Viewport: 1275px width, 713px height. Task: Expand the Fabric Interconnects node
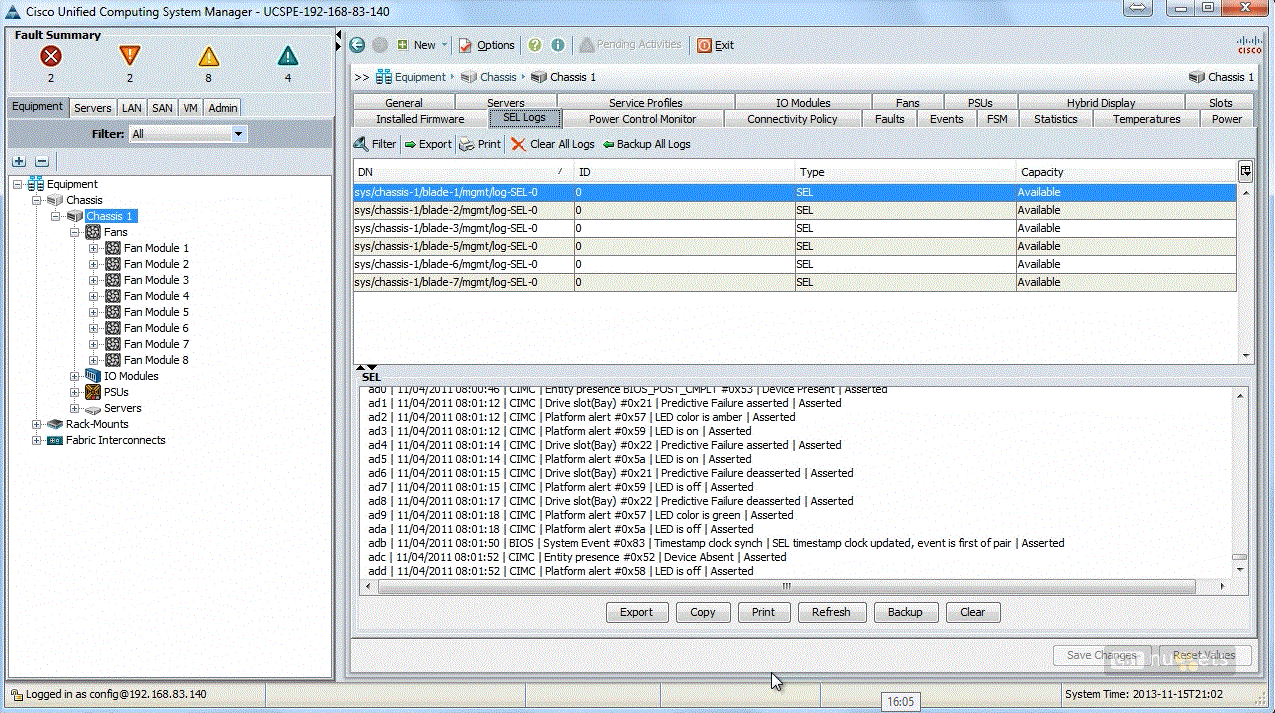pyautogui.click(x=37, y=440)
